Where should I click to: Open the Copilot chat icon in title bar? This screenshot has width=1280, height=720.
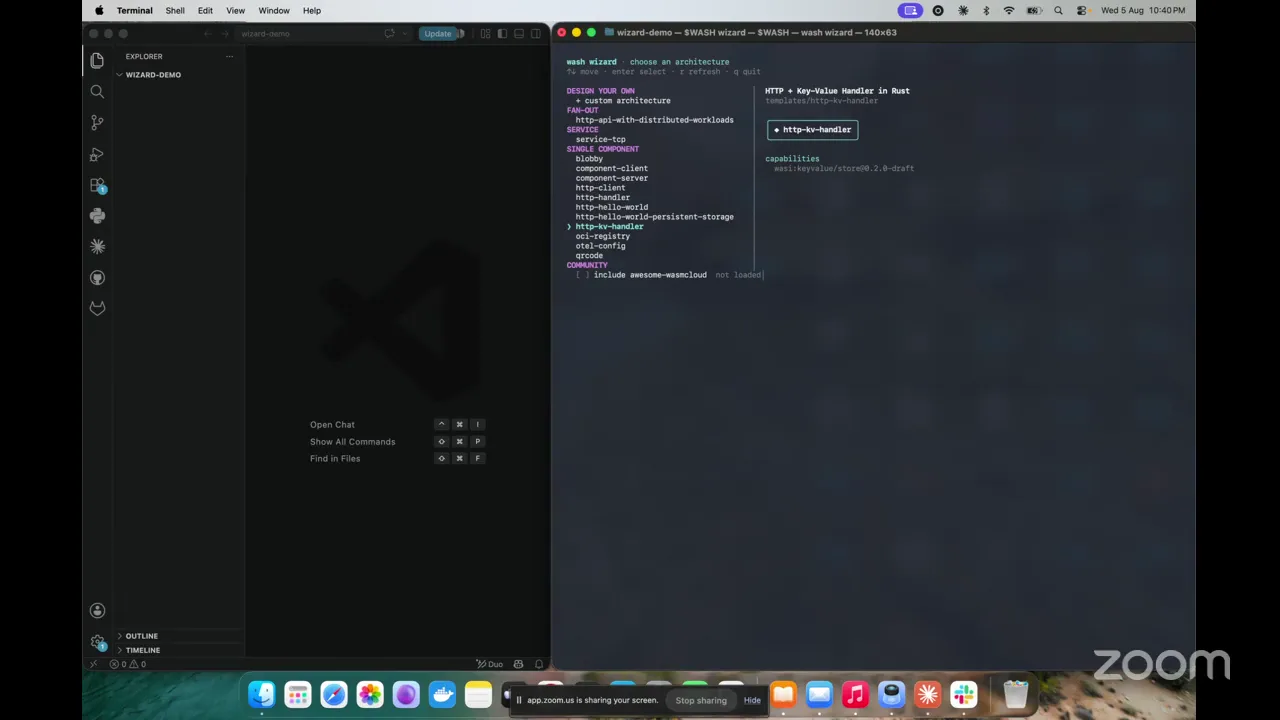[389, 34]
